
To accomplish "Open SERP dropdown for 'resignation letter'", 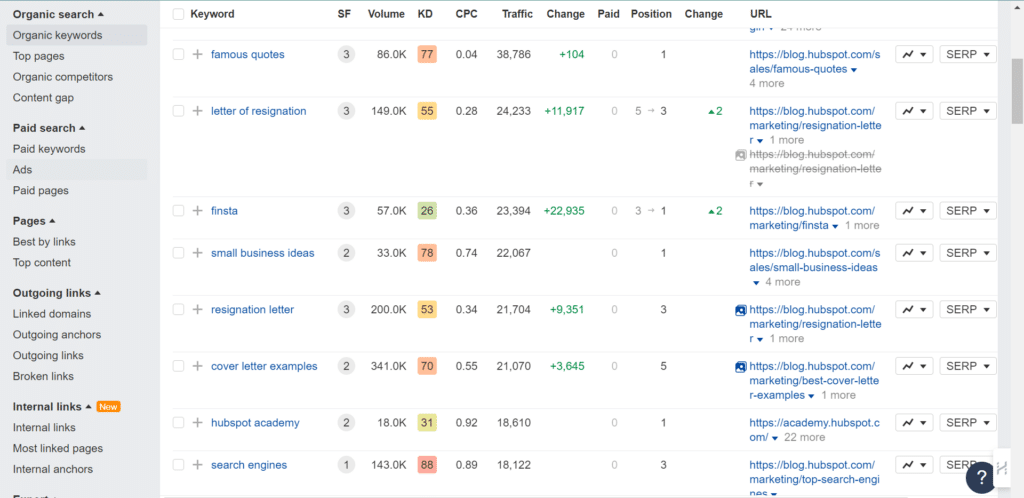I will [968, 310].
